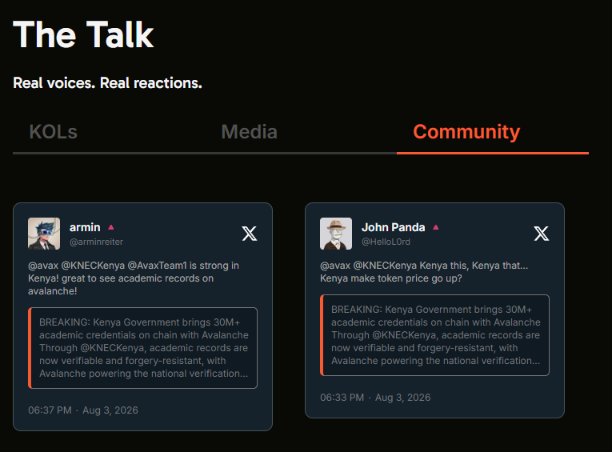612x452 pixels.
Task: Open quoted BREAKING post in John Panda's card
Action: tap(435, 335)
